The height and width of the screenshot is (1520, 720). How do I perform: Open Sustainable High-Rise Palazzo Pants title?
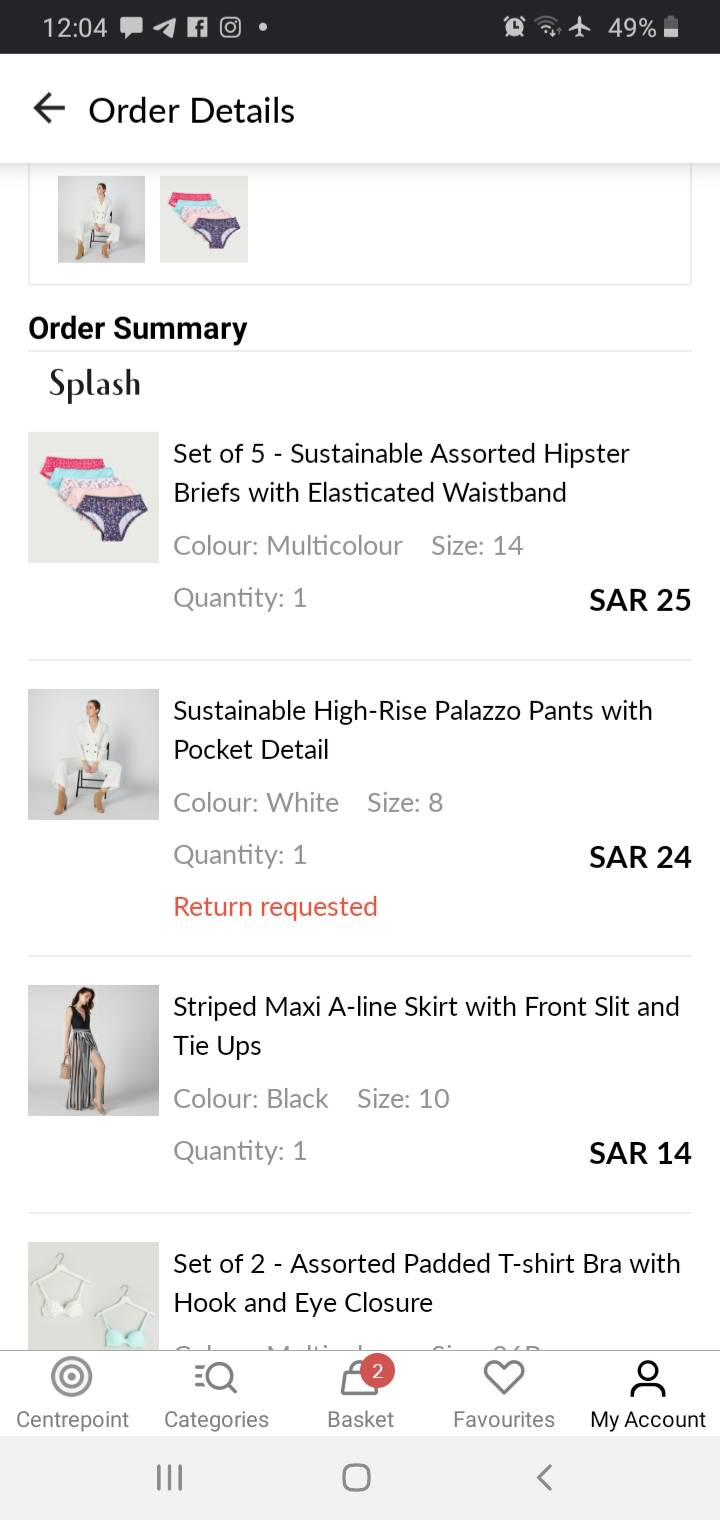(x=412, y=729)
